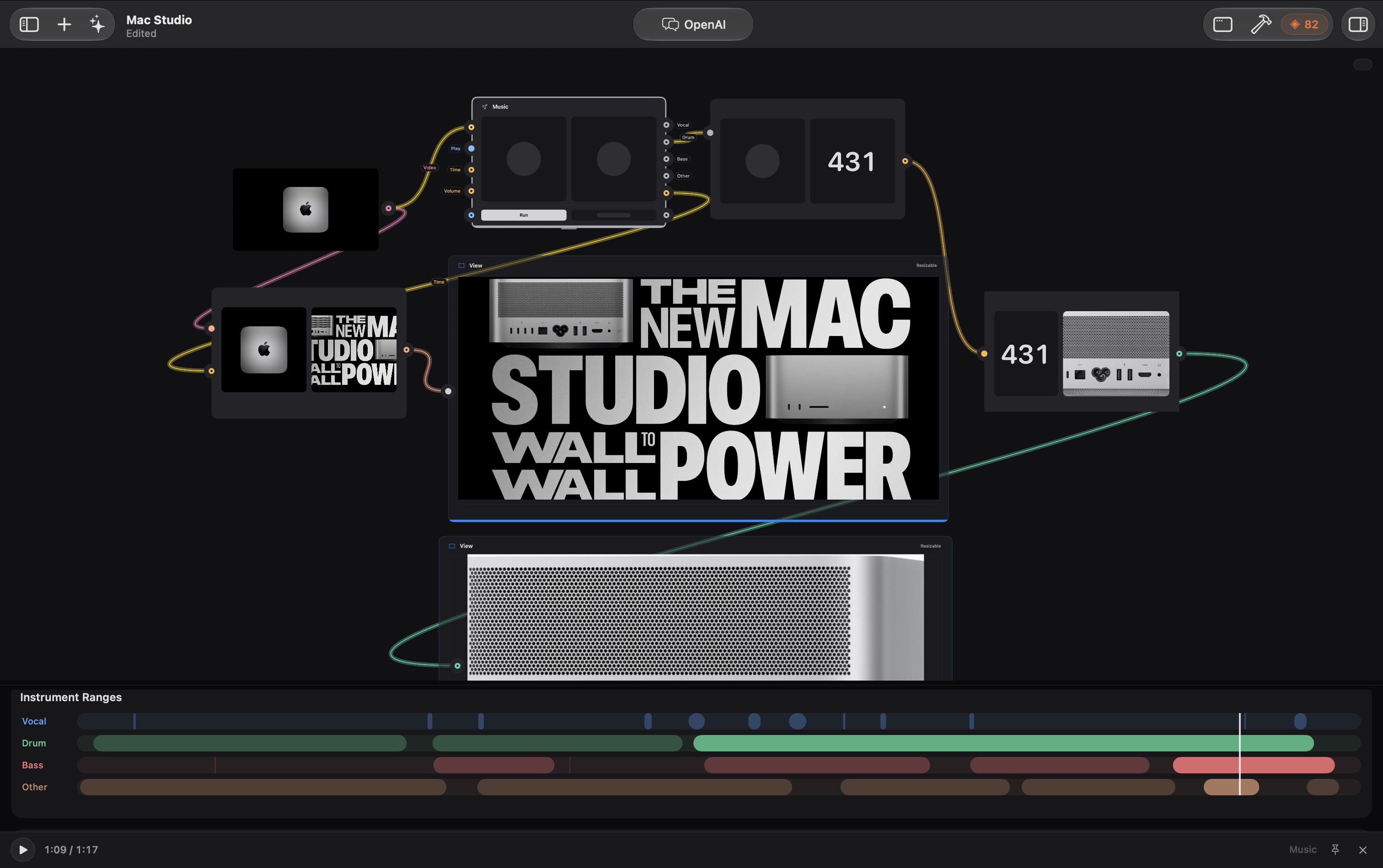
Task: Select the Apple logo video thumbnail node
Action: (306, 209)
